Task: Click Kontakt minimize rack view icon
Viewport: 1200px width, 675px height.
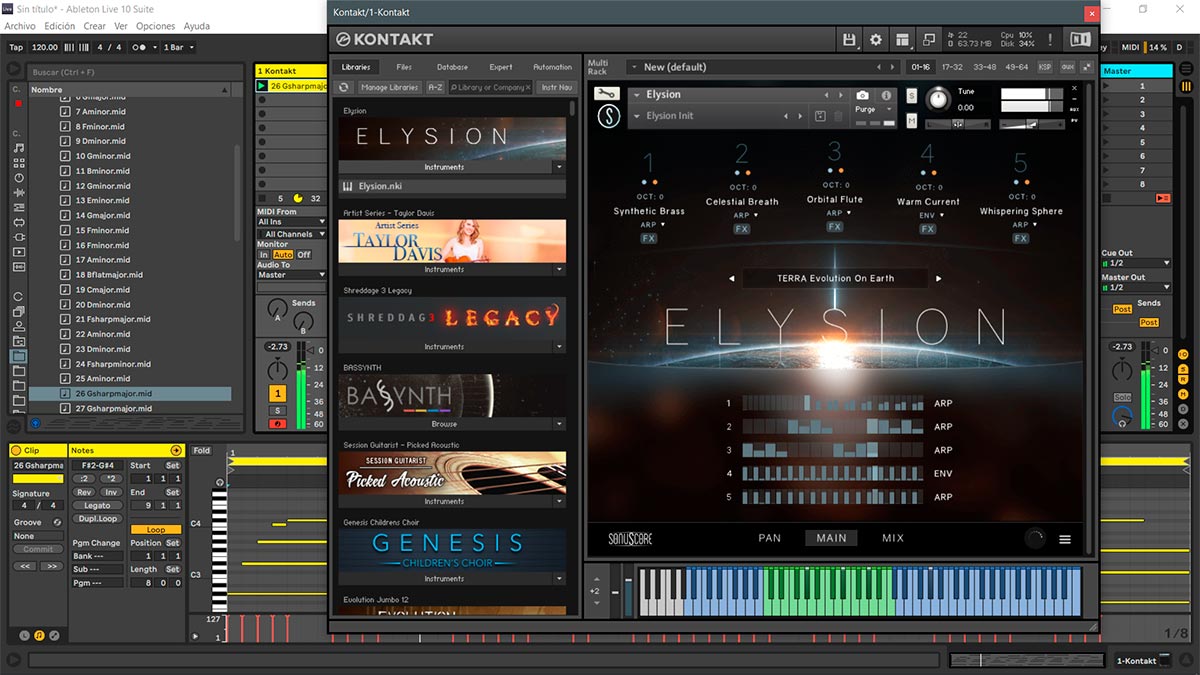Action: (x=929, y=39)
